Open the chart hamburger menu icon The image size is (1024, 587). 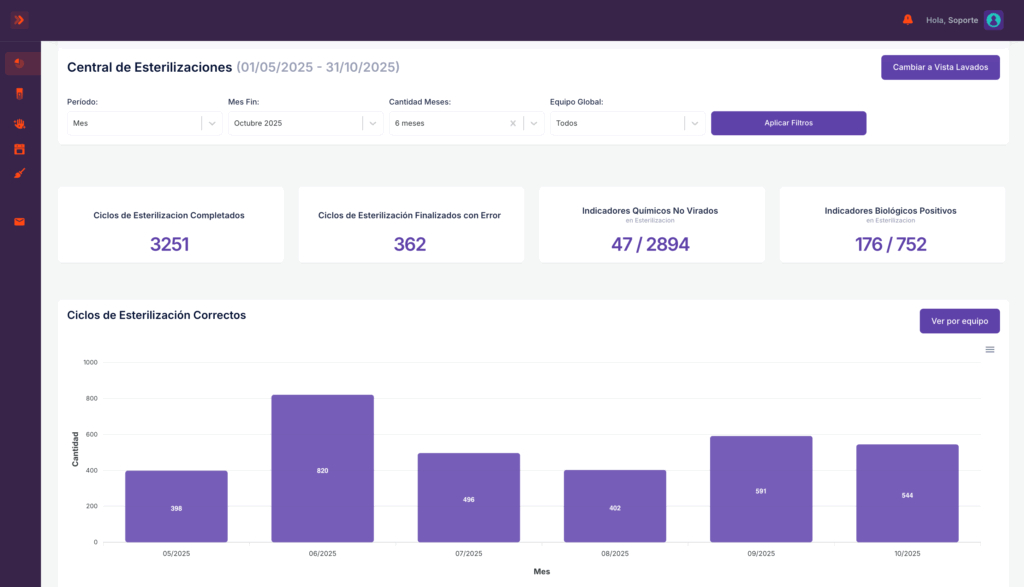[x=990, y=350]
